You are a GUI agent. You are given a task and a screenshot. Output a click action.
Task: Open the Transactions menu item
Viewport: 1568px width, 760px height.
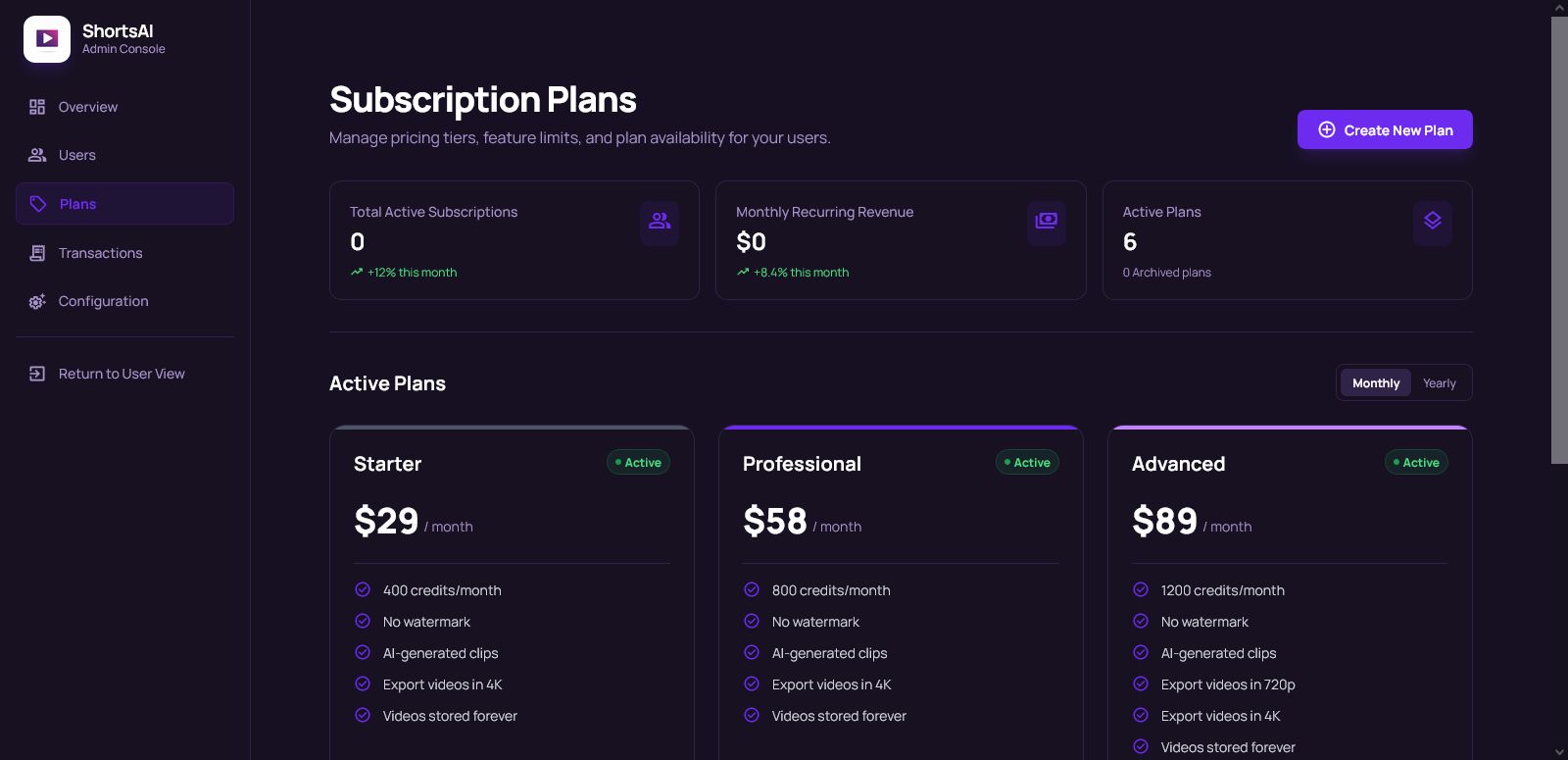(100, 253)
